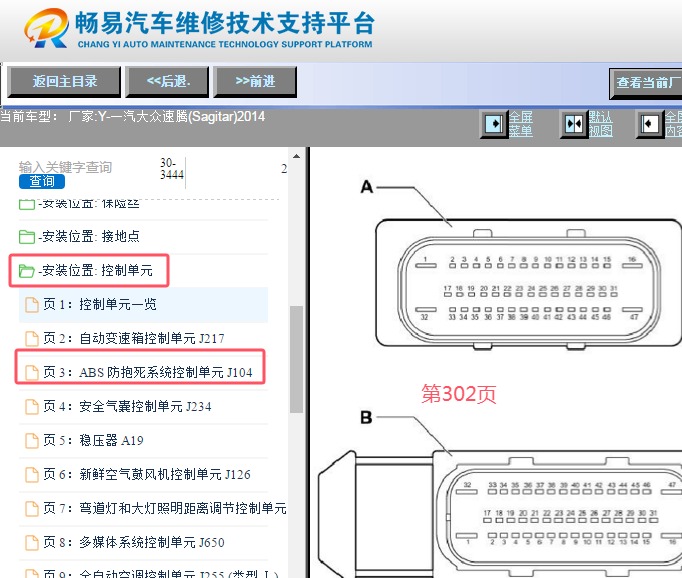This screenshot has width=682, height=578.
Task: Click the page icon of 页 1
Action: 32,305
